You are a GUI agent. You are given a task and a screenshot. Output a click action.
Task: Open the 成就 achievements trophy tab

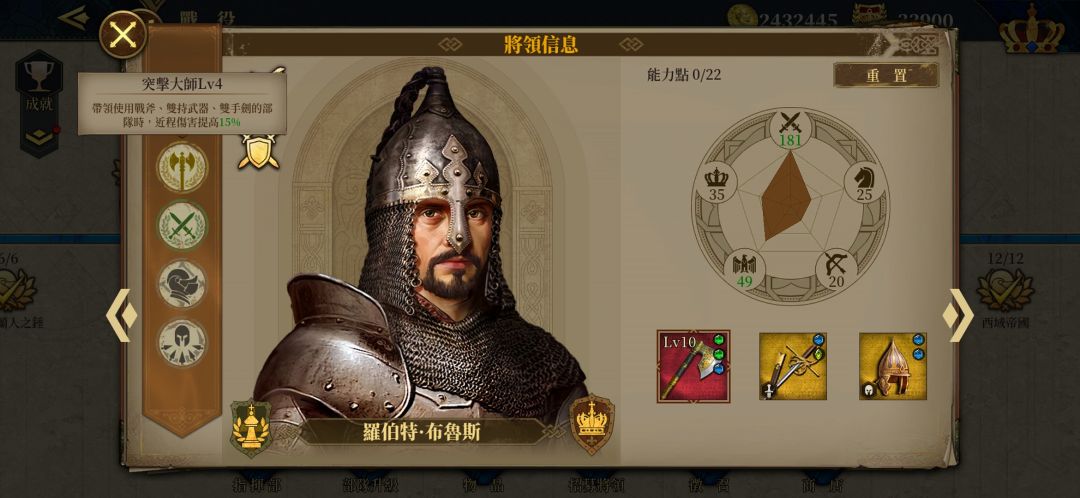click(x=39, y=103)
